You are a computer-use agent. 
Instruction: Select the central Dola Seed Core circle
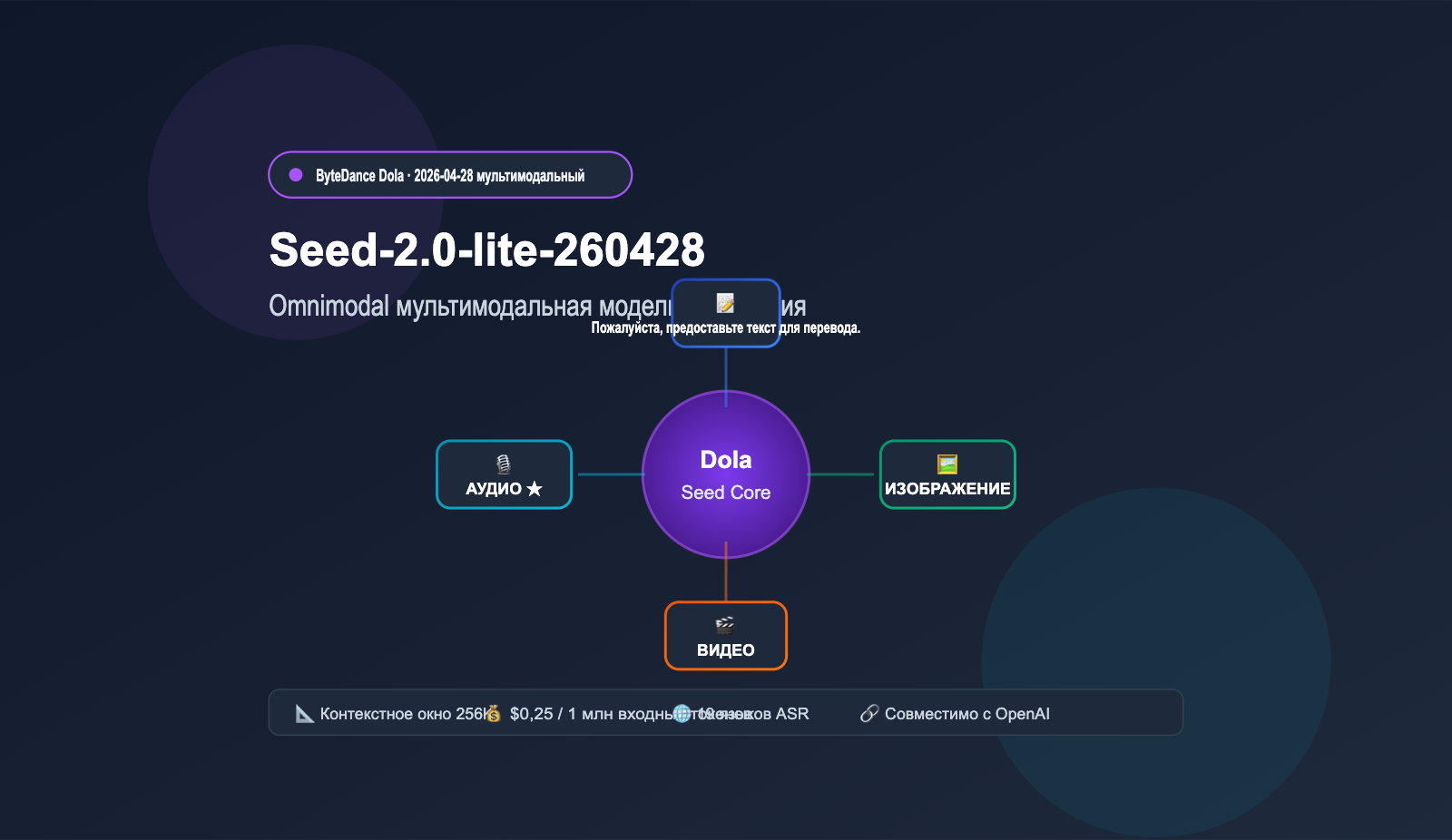[726, 474]
